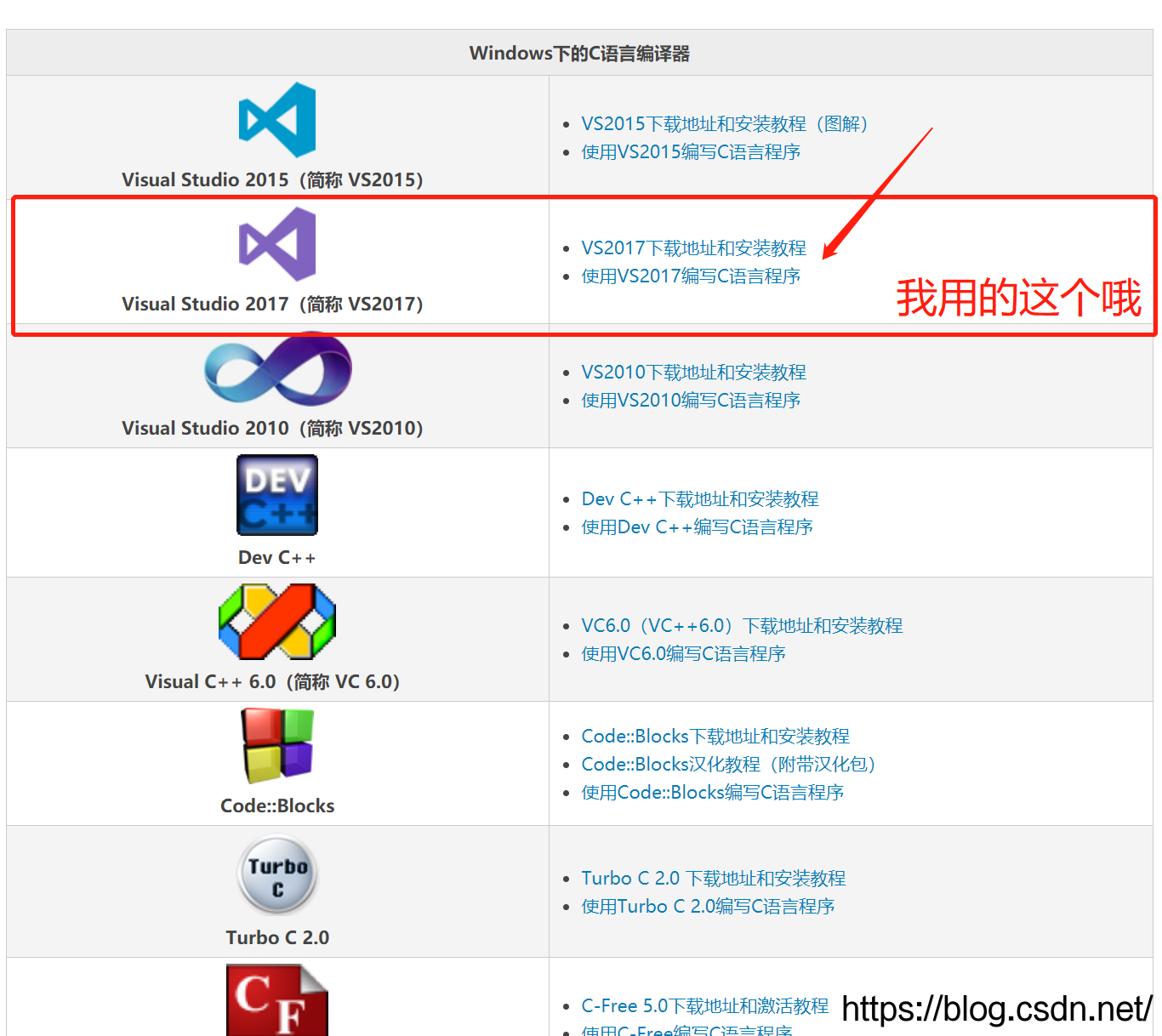1162x1036 pixels.
Task: Open 使用VS2017编写C语言程序 link
Action: (691, 276)
